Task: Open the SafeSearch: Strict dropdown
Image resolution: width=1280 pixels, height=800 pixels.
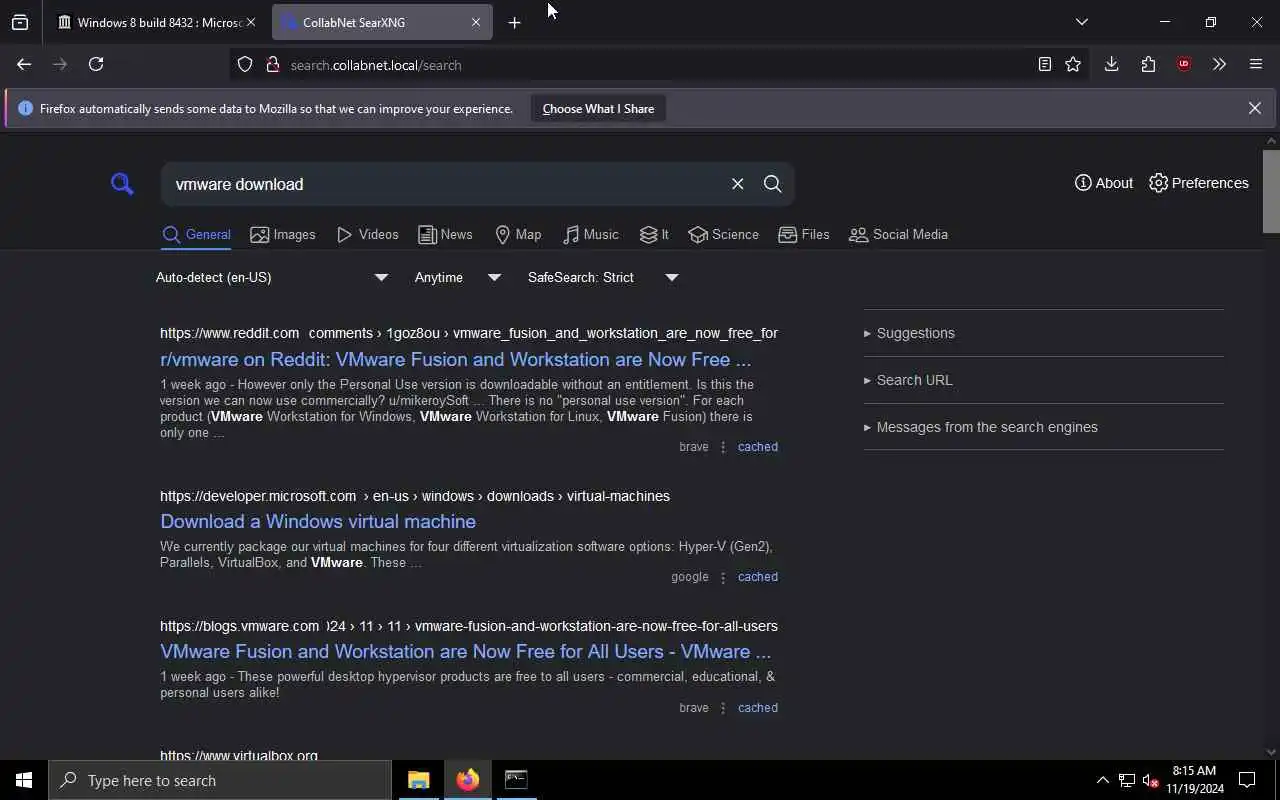Action: [x=603, y=277]
